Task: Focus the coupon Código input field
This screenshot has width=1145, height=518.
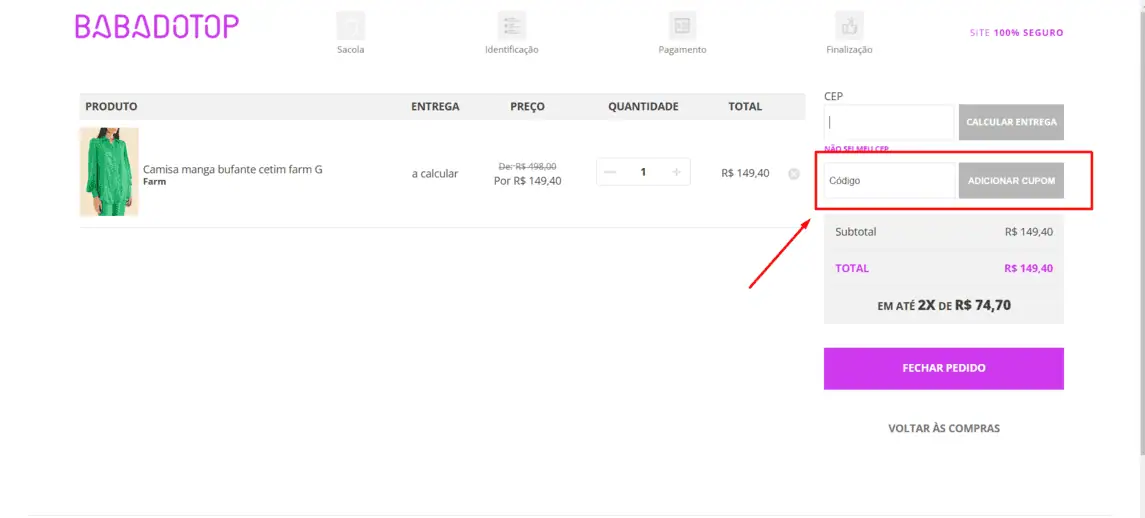Action: [x=888, y=181]
